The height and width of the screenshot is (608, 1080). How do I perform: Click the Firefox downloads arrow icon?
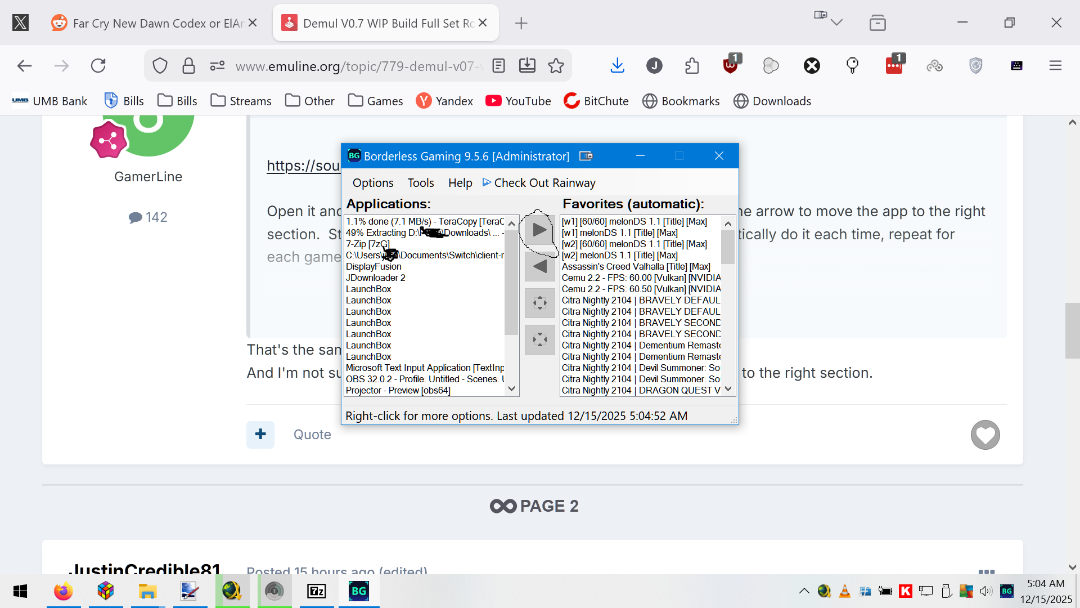(x=617, y=65)
